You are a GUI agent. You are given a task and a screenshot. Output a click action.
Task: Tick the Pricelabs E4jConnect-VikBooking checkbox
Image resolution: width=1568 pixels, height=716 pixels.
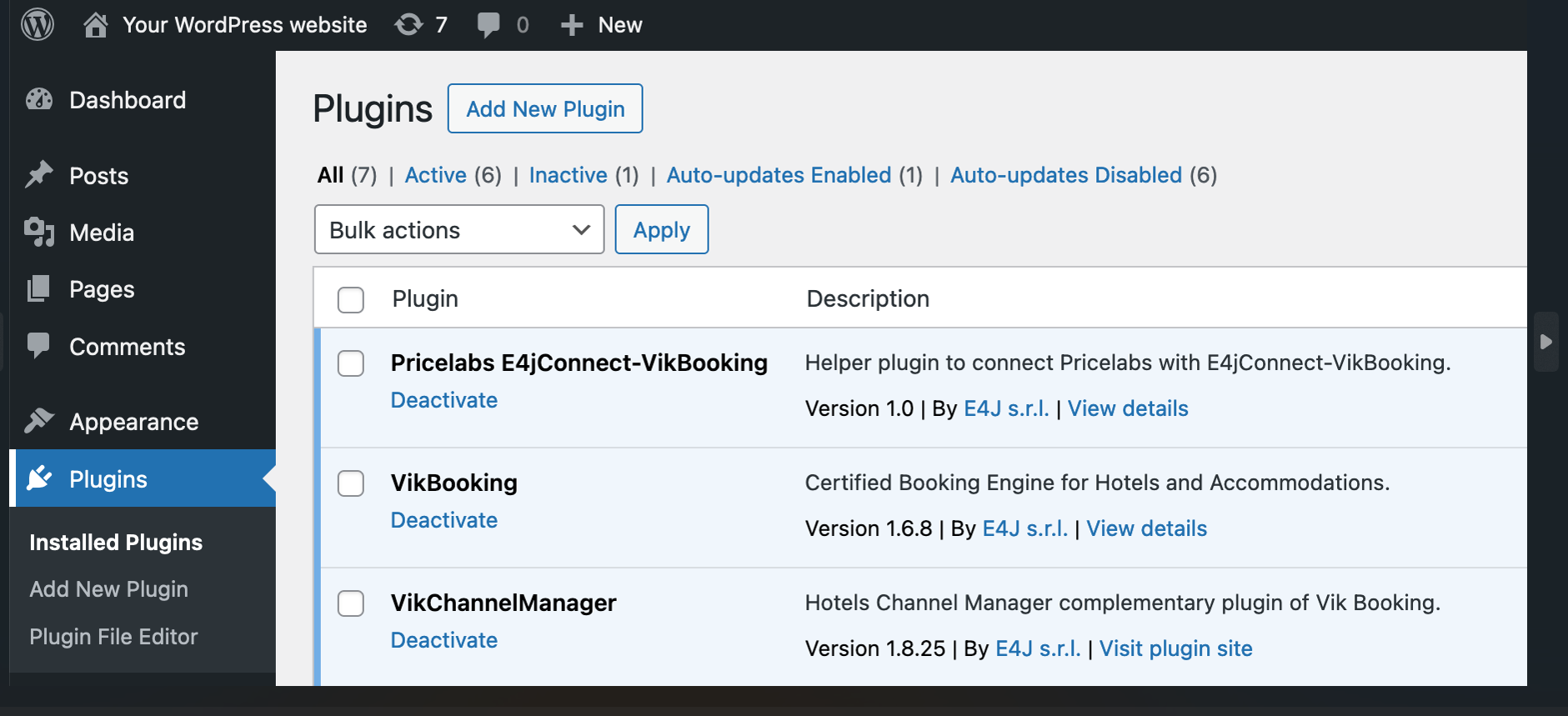[x=351, y=363]
